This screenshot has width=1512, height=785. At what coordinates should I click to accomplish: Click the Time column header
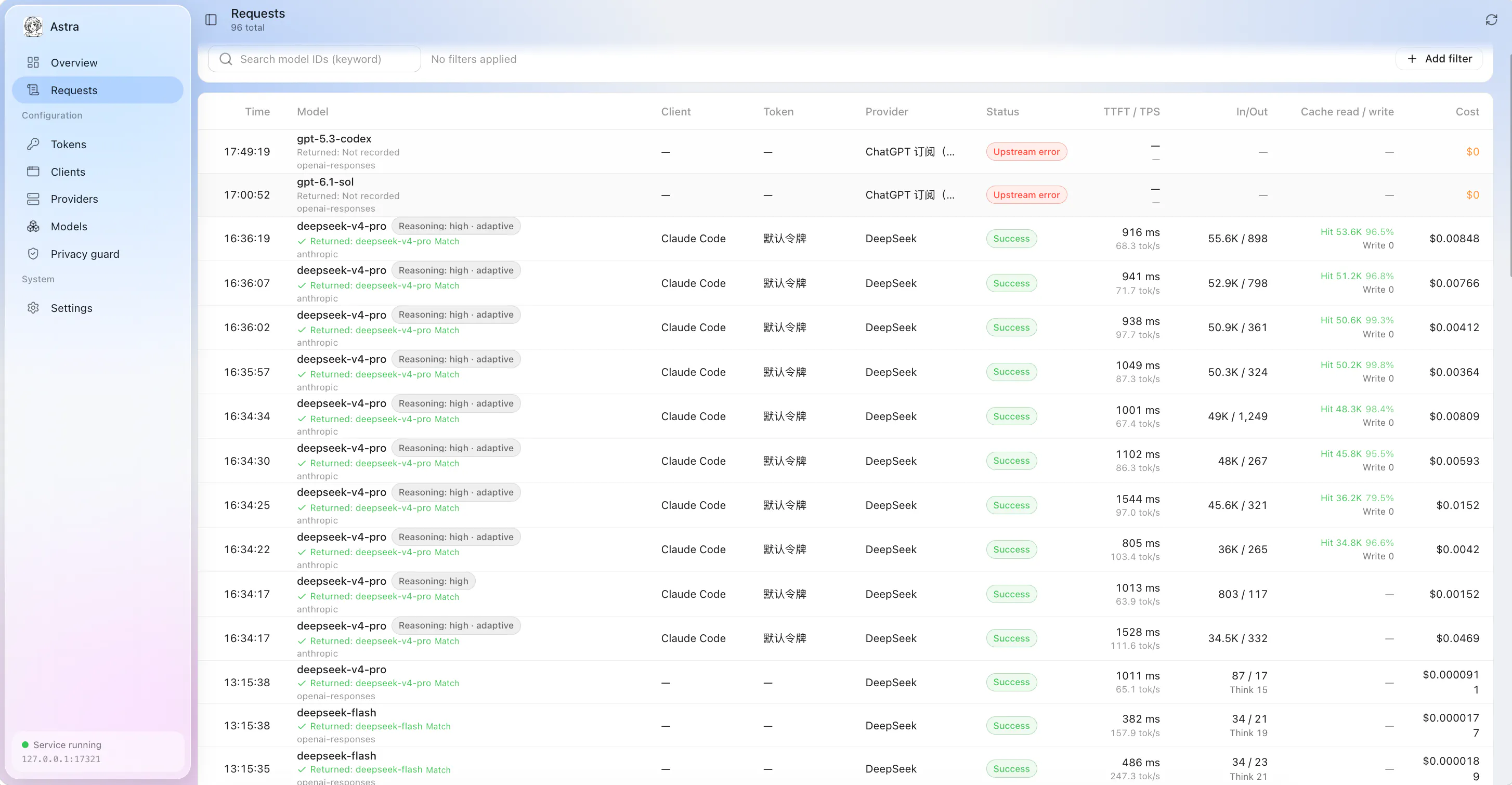[x=257, y=111]
